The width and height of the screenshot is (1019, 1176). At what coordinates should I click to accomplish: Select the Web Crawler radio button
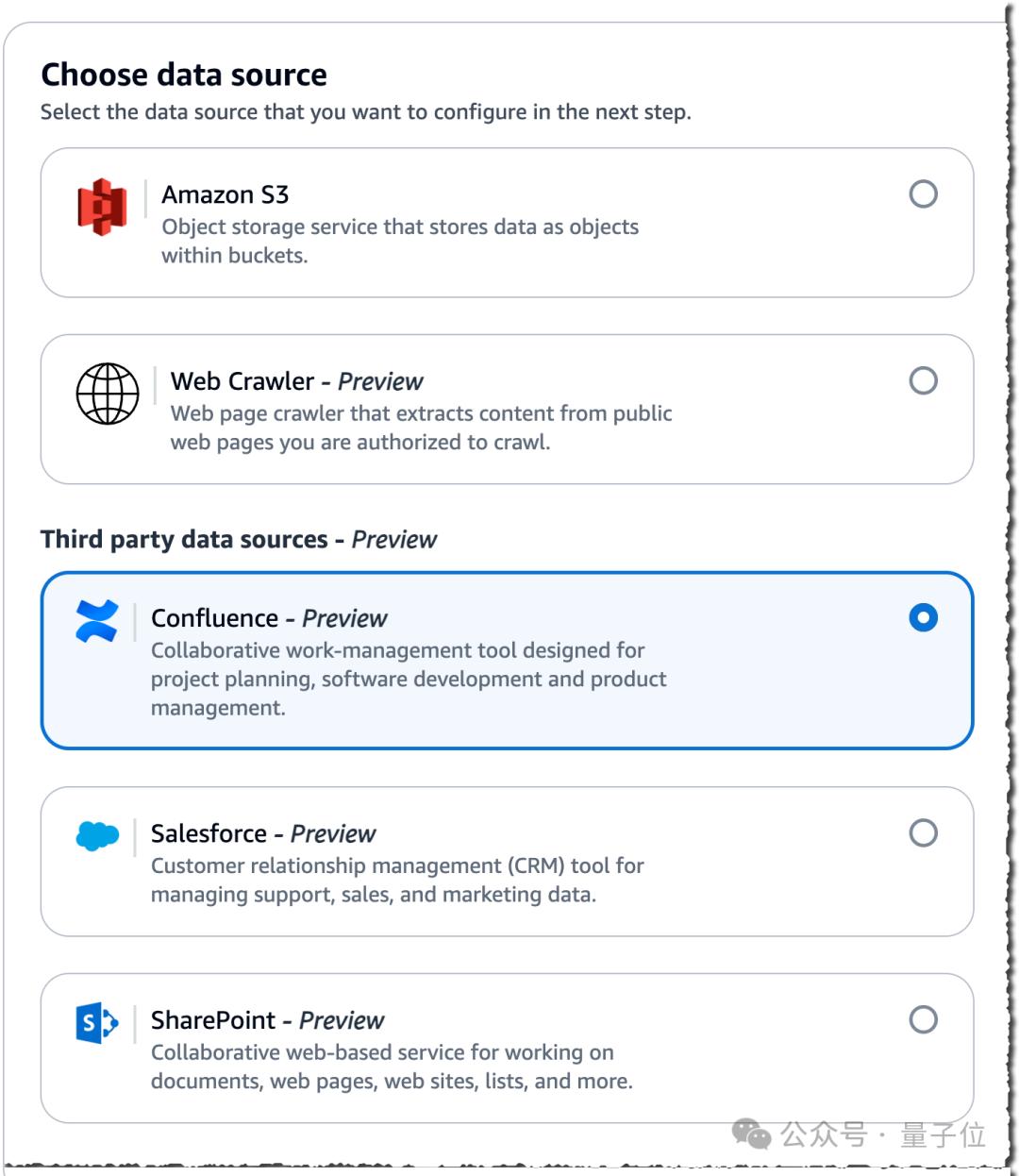923,380
